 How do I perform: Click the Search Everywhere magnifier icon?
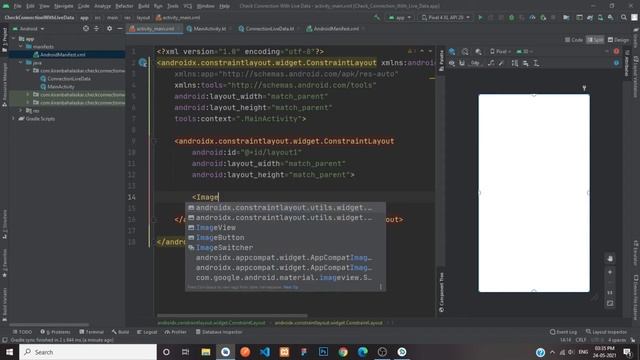pos(624,18)
